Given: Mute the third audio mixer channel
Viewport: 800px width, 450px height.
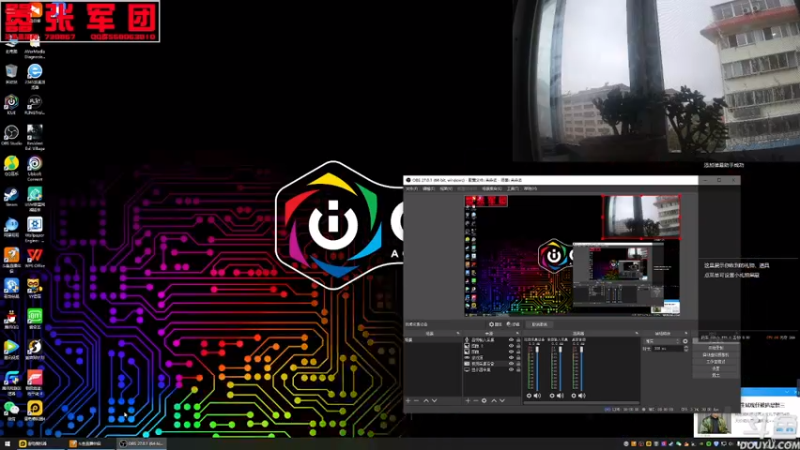Looking at the screenshot, I should click(582, 395).
